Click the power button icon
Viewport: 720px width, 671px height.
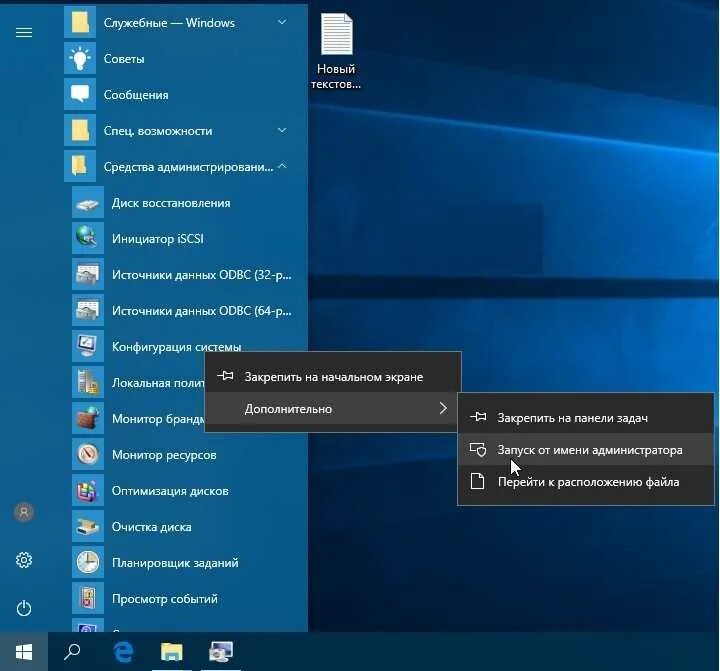click(24, 608)
